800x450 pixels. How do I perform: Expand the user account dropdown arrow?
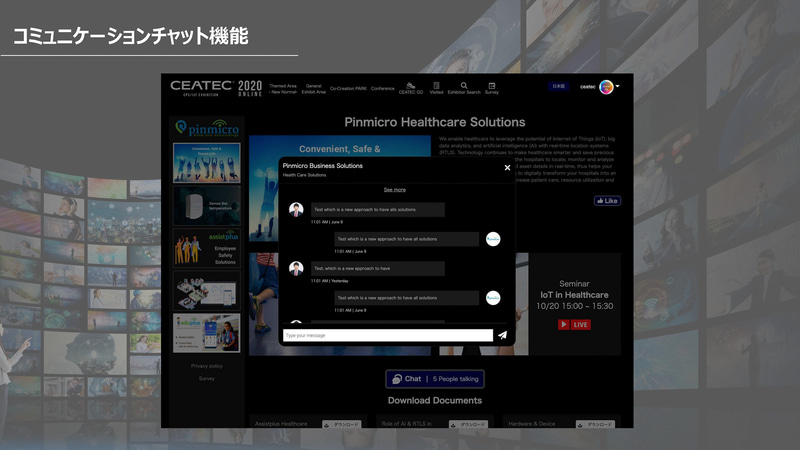pos(617,86)
